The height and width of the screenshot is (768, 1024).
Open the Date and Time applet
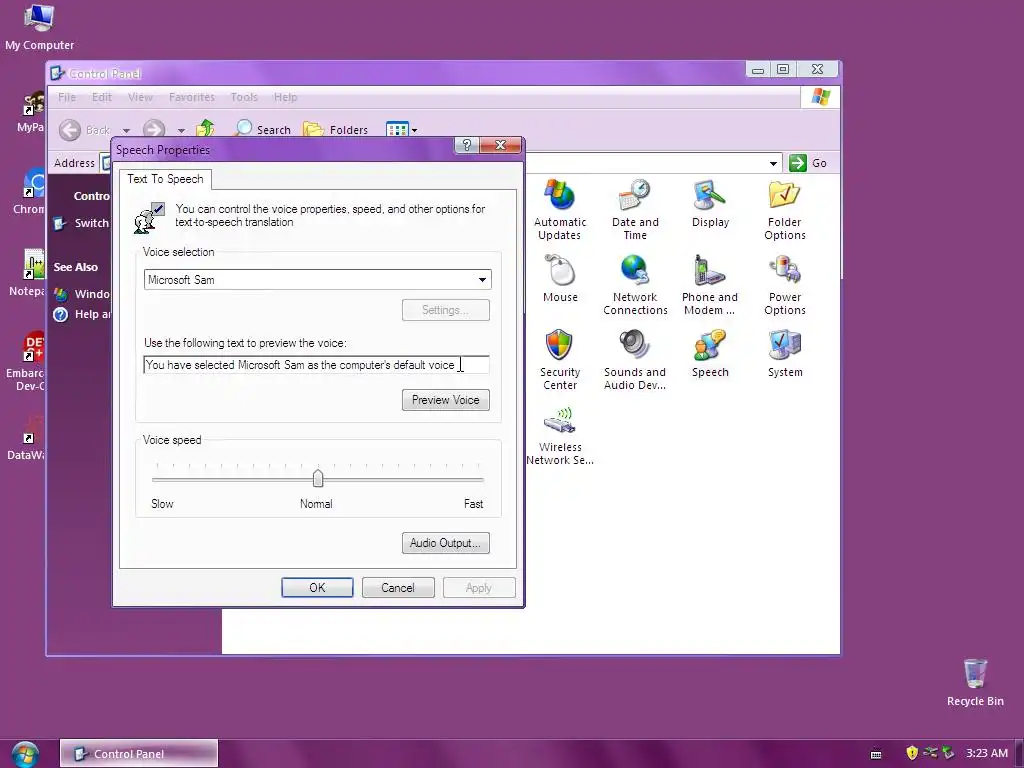[x=635, y=210]
